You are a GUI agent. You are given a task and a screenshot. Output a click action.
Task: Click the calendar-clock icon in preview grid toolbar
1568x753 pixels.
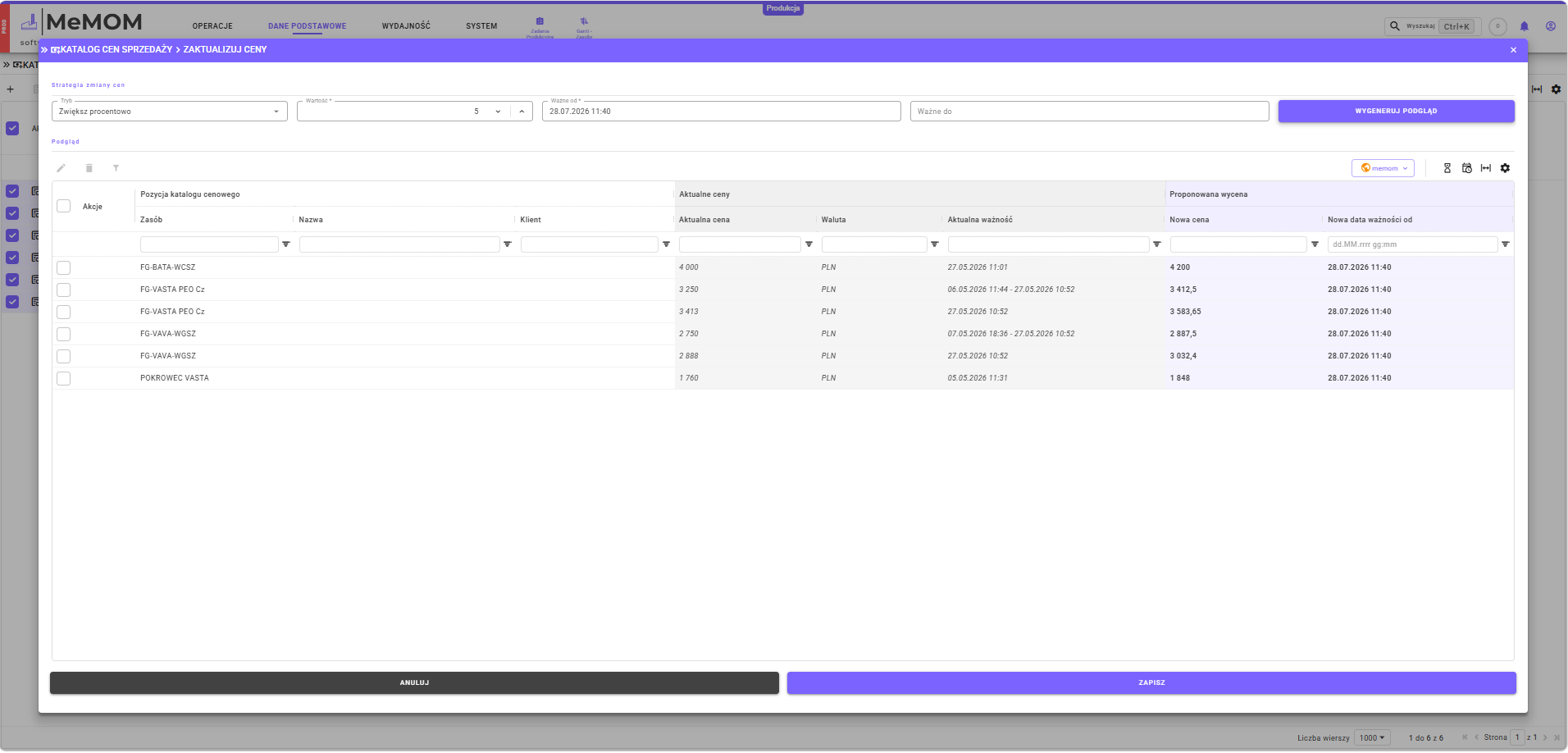point(1467,168)
